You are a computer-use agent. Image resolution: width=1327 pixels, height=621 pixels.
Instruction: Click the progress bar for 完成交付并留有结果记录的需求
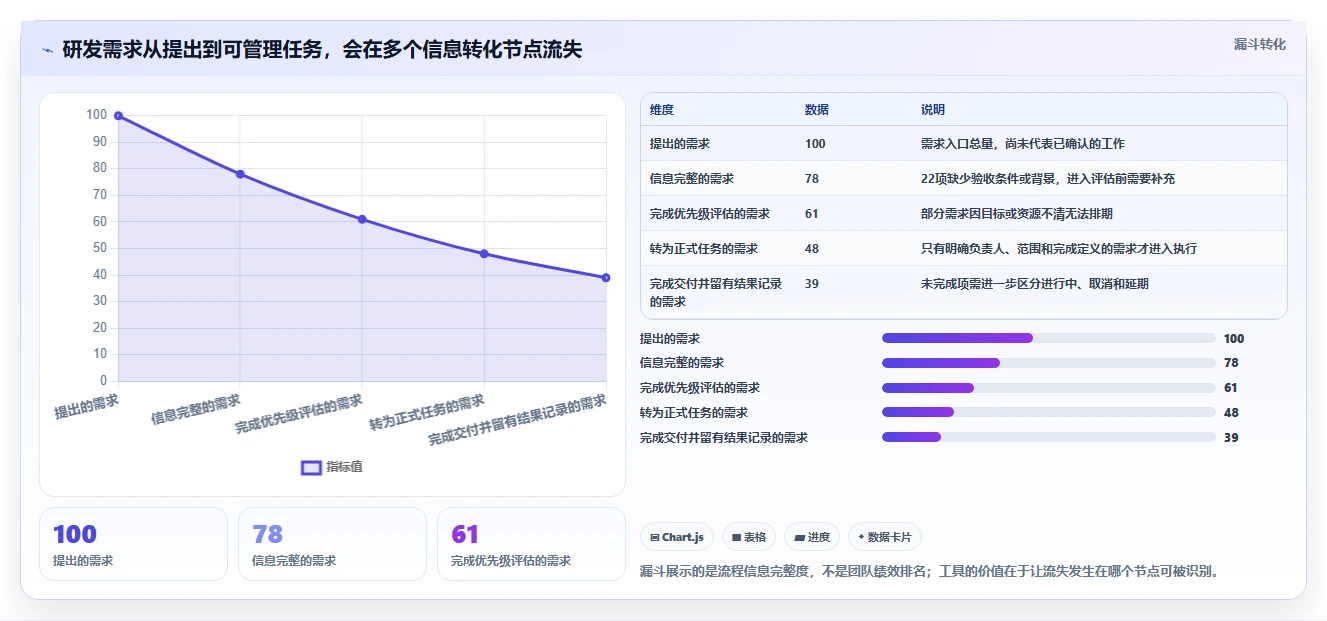coord(1048,437)
